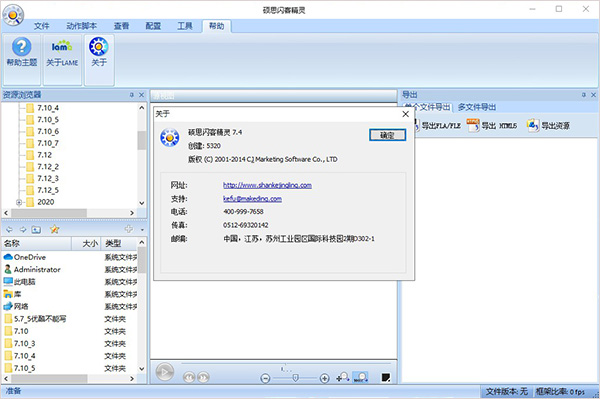
Task: Click the tree horizontal scrollbar right arrow
Action: coord(132,213)
